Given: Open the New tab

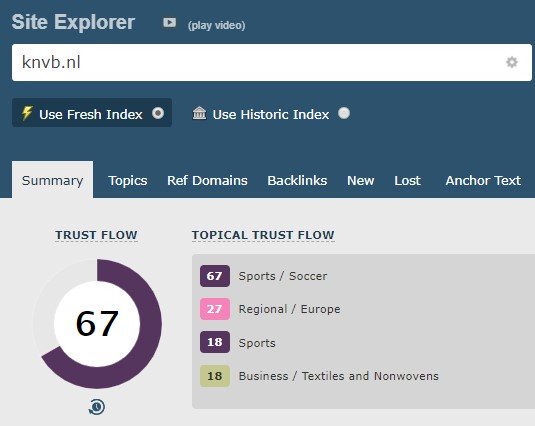Looking at the screenshot, I should coord(361,180).
